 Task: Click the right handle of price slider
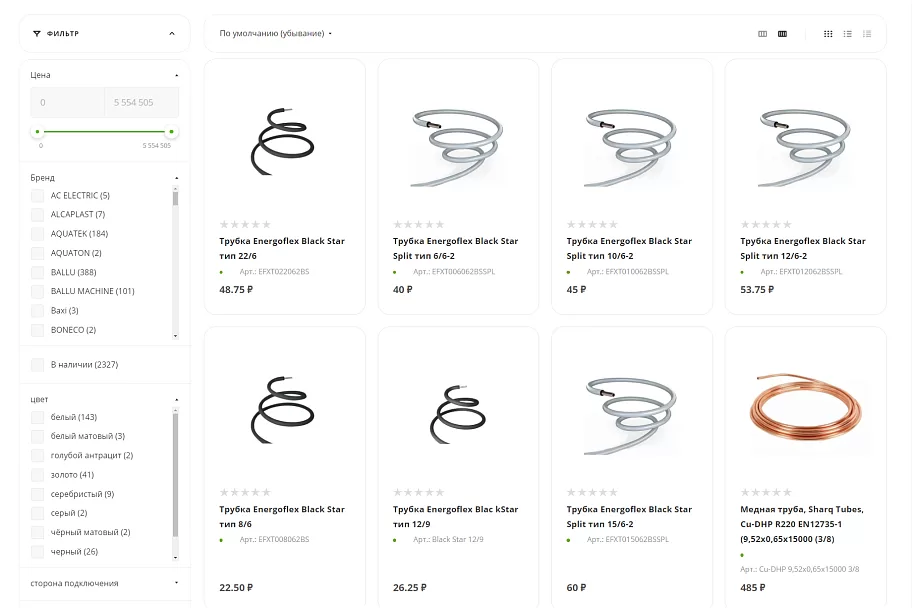pos(172,131)
